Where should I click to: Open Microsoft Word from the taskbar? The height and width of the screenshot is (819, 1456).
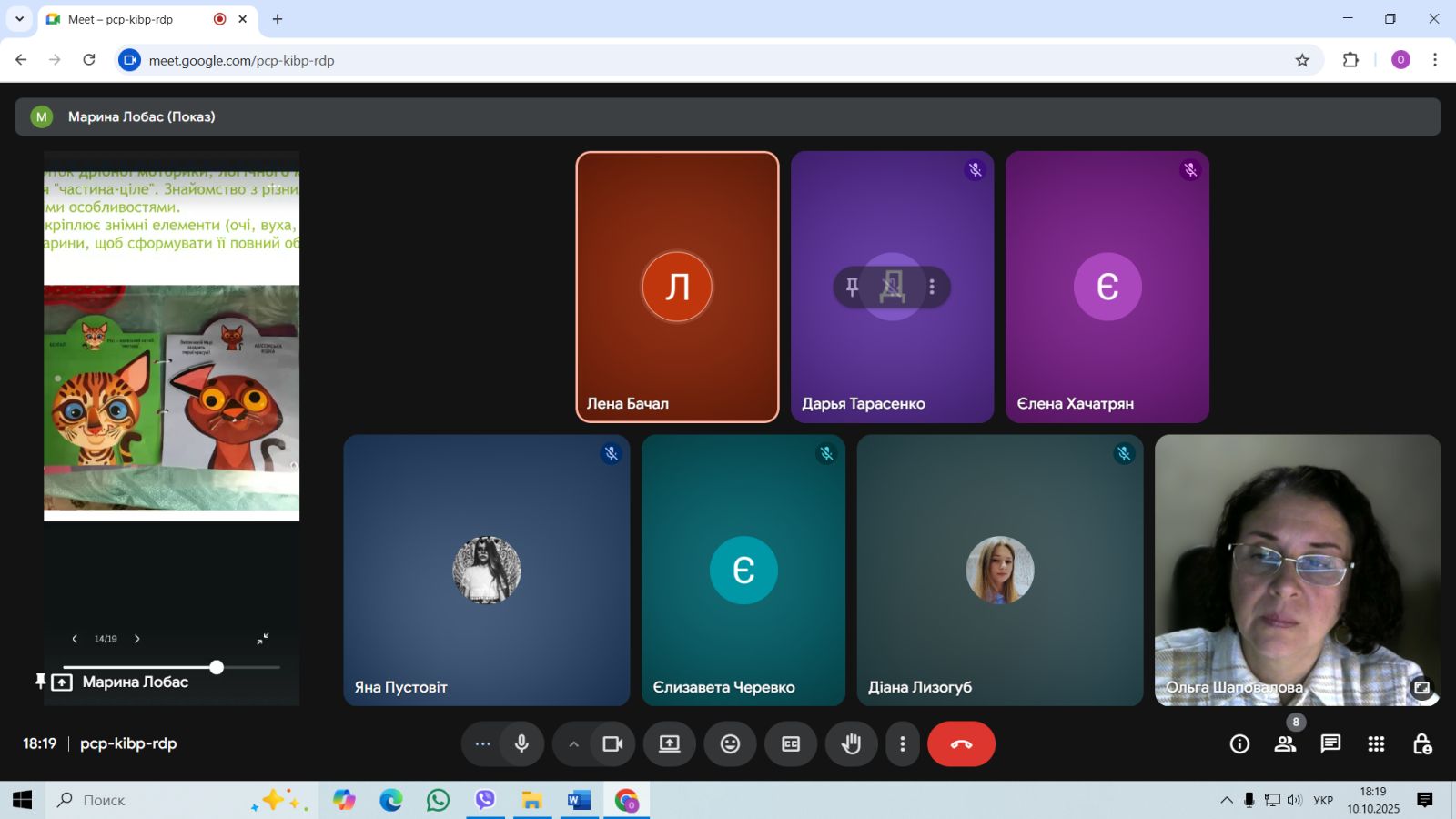pos(578,800)
